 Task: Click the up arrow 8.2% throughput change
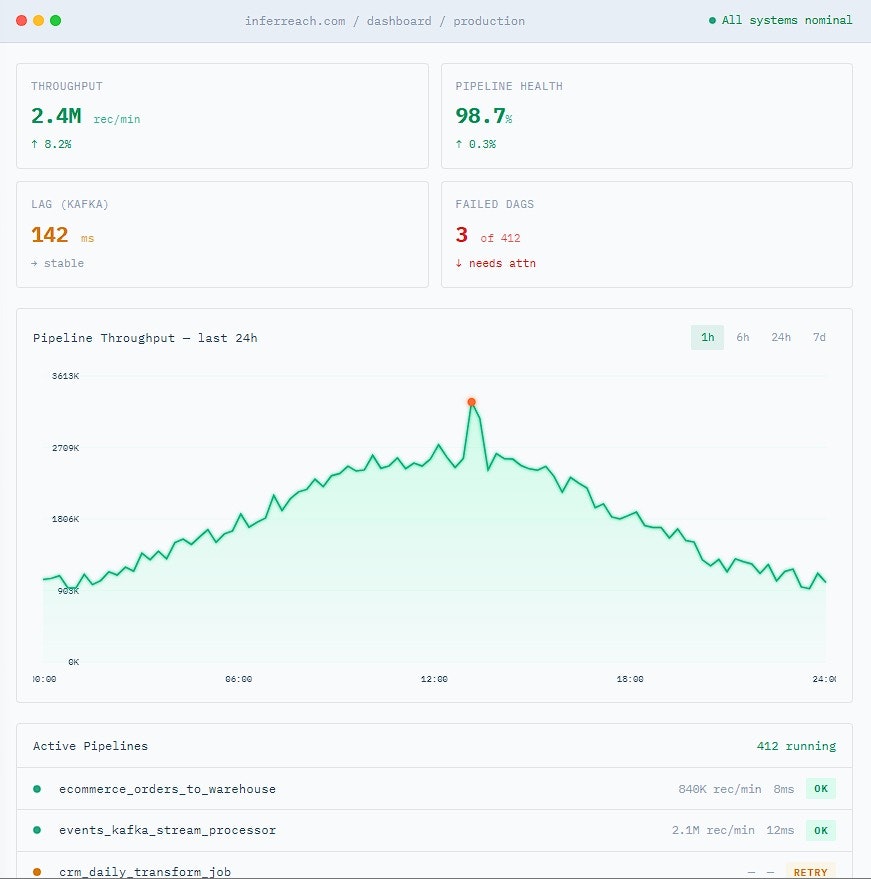pyautogui.click(x=51, y=144)
